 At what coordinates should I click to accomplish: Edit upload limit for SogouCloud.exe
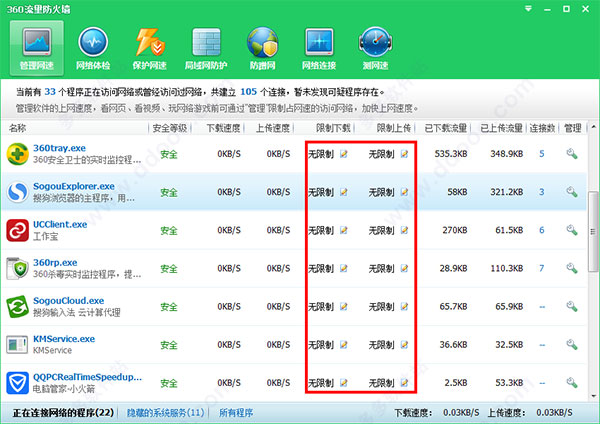pyautogui.click(x=404, y=307)
